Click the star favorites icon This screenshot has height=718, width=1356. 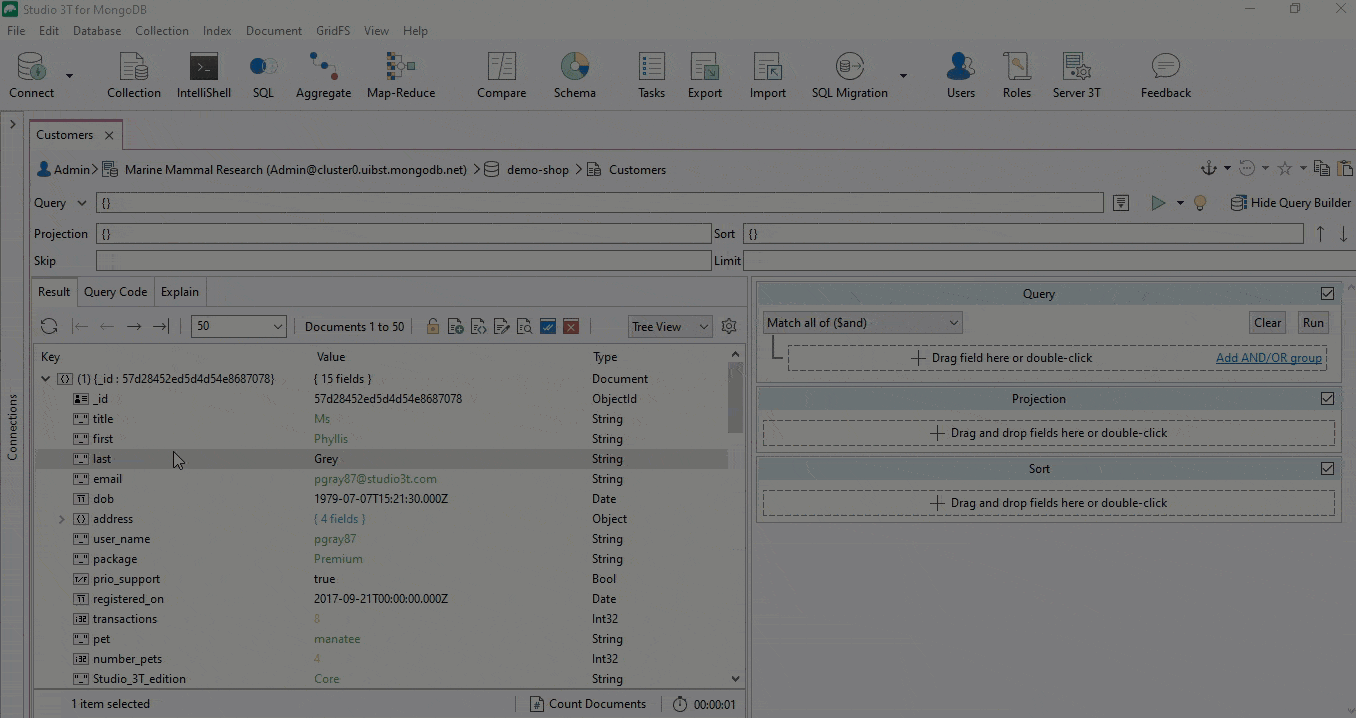coord(1285,169)
